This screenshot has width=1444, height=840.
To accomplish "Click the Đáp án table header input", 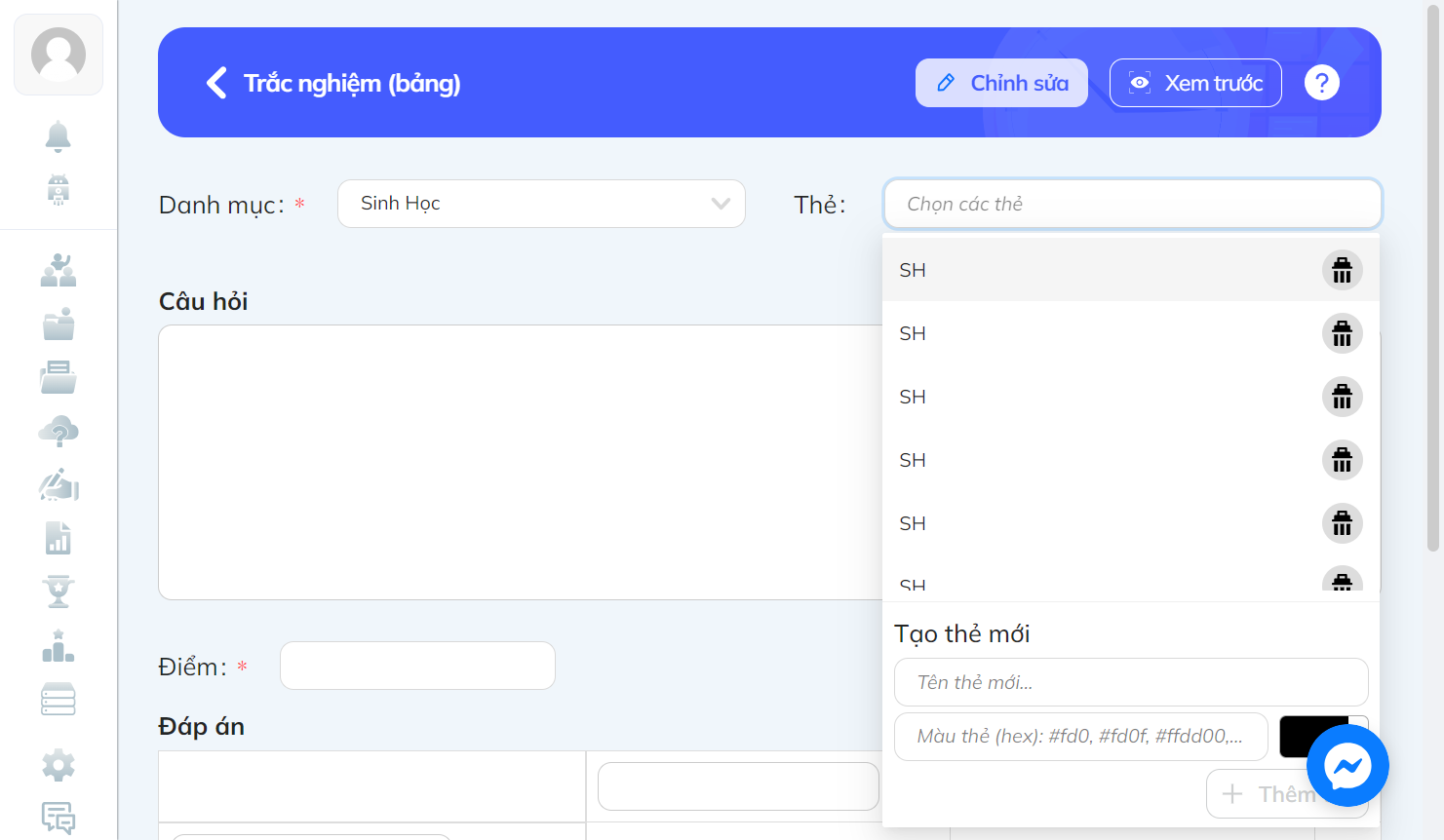I will (738, 786).
